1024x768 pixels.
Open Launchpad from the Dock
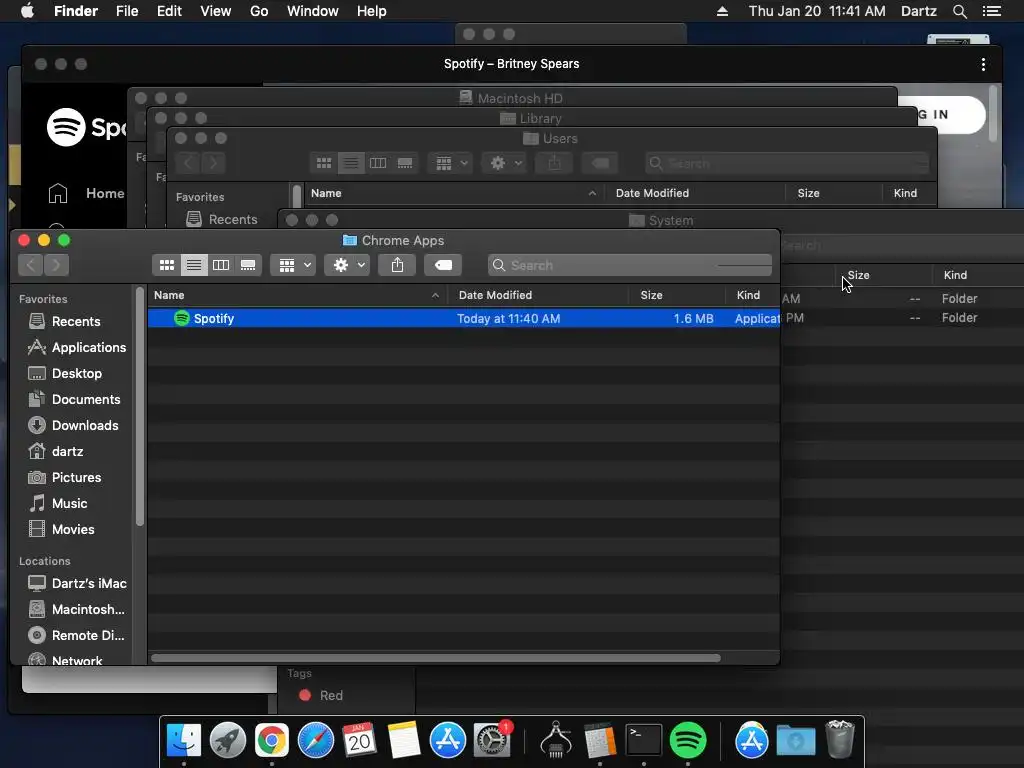coord(228,741)
